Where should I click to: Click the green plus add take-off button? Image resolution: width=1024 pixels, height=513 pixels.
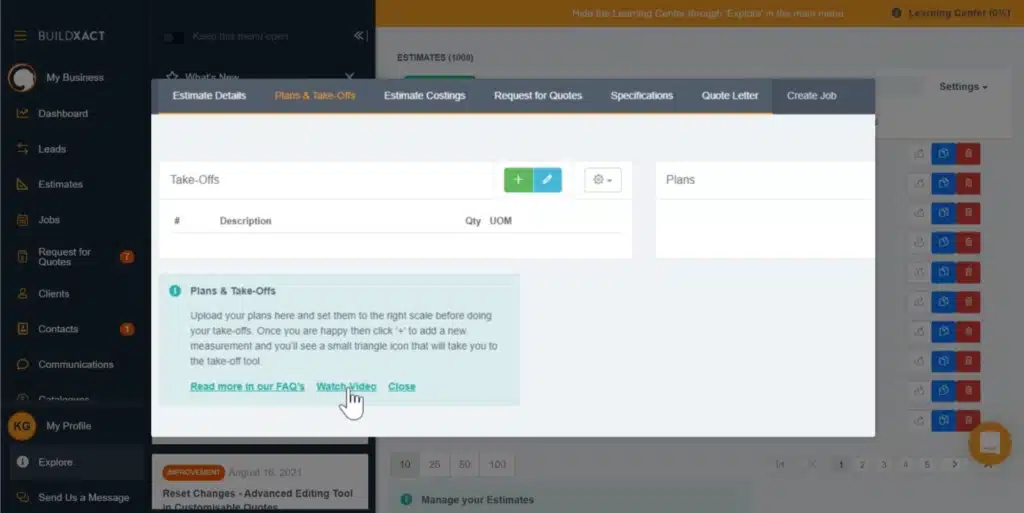coord(518,180)
